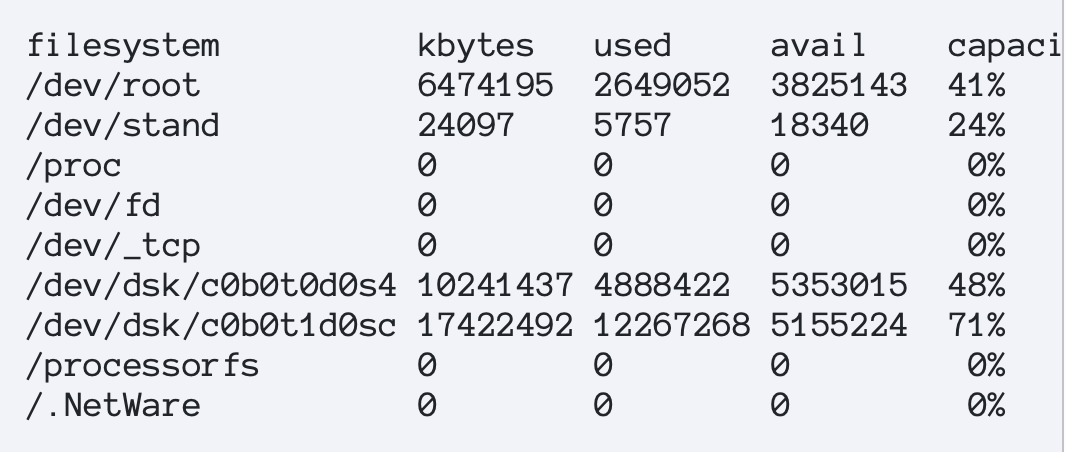Click the 24097 kbytes value
1066x452 pixels.
point(466,126)
